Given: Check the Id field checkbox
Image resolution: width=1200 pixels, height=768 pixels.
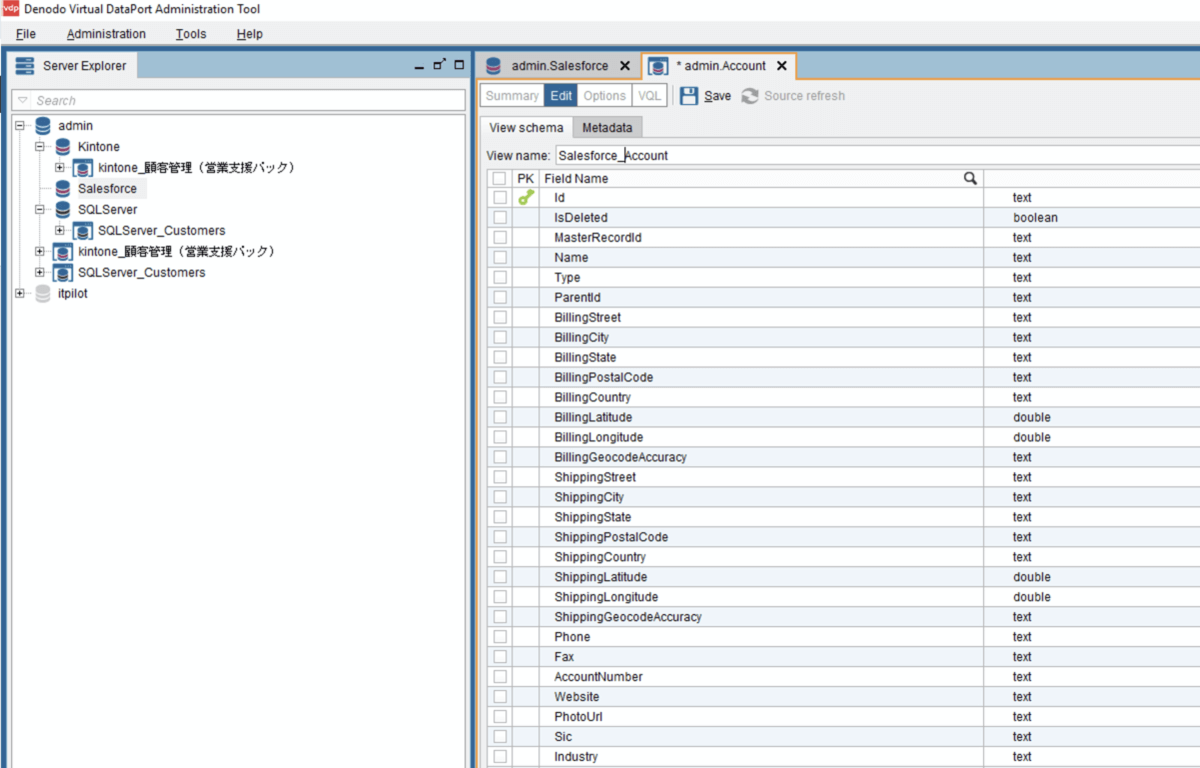Looking at the screenshot, I should click(x=499, y=198).
